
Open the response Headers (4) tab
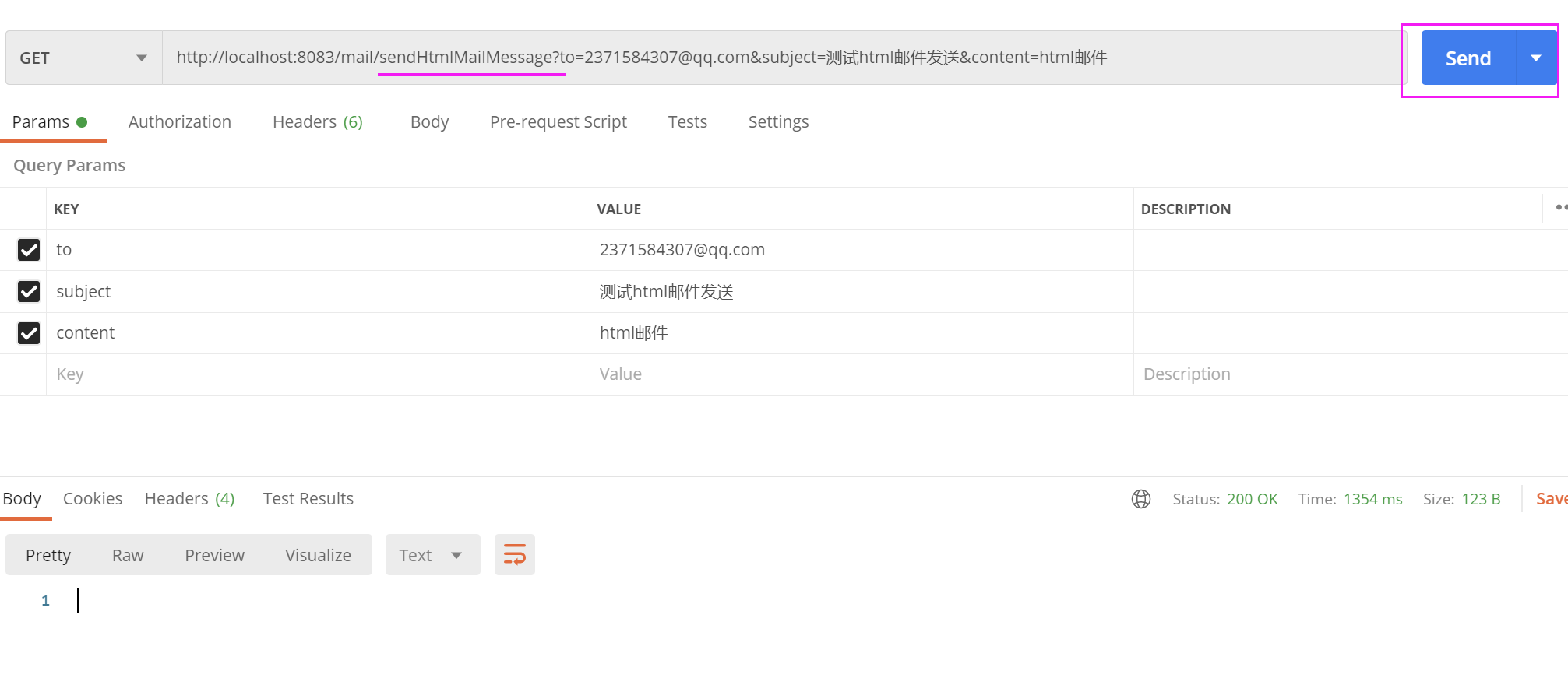(189, 499)
